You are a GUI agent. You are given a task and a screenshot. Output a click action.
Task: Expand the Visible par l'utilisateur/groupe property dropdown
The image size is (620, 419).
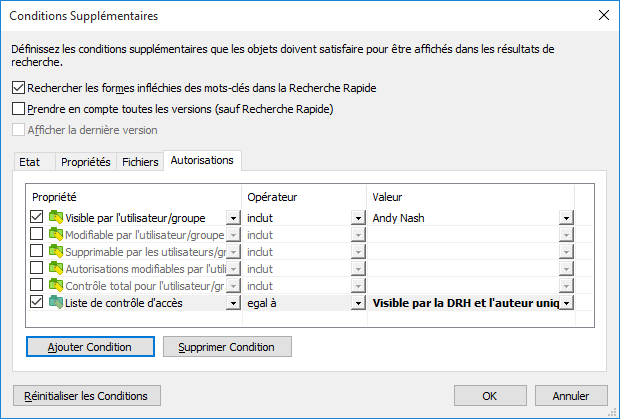click(232, 217)
